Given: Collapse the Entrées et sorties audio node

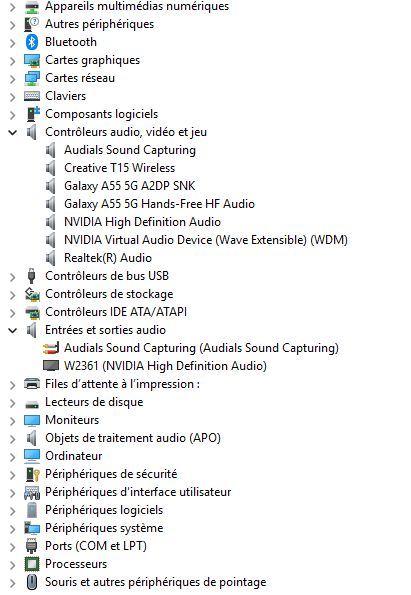Looking at the screenshot, I should point(13,331).
